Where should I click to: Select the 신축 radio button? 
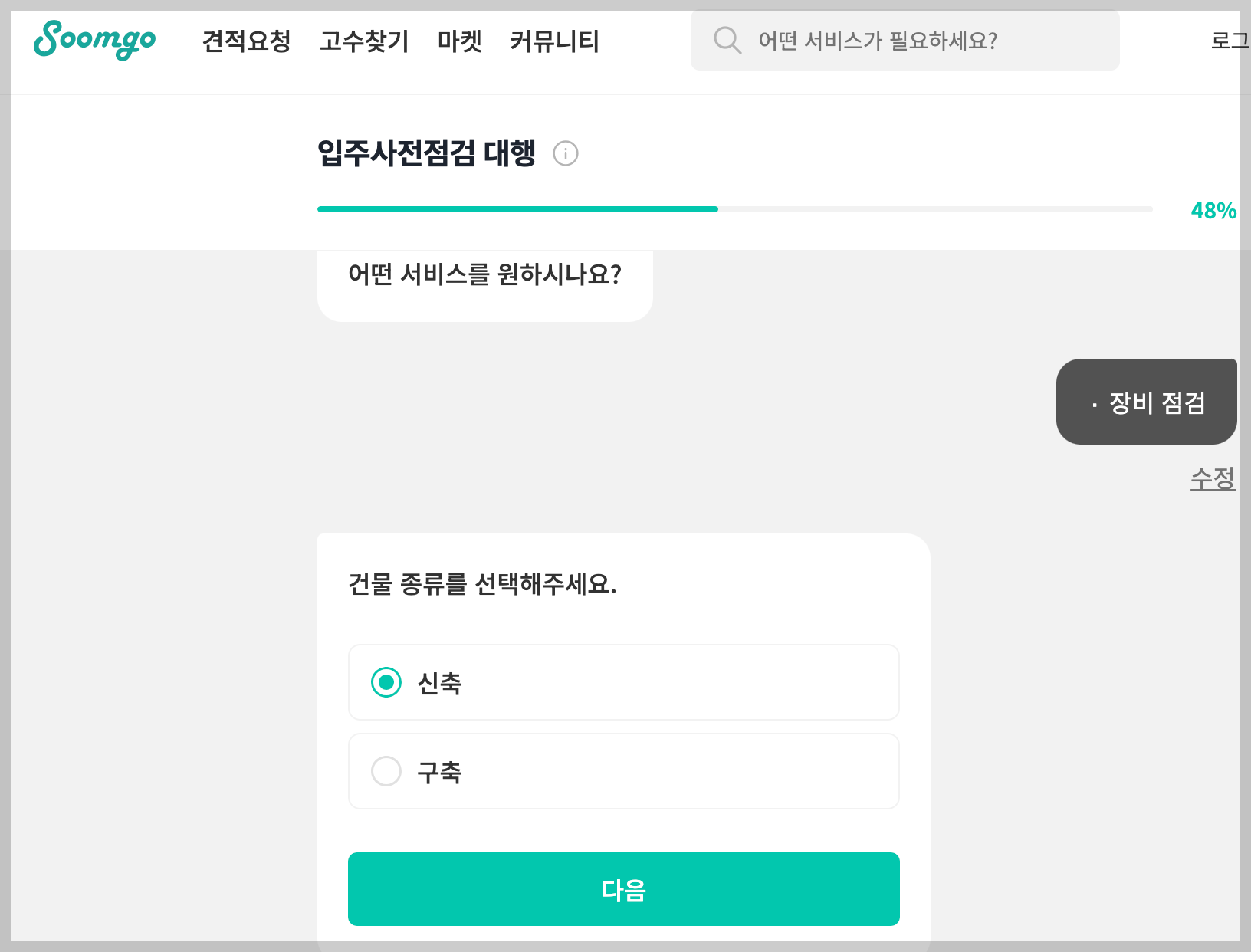point(387,682)
